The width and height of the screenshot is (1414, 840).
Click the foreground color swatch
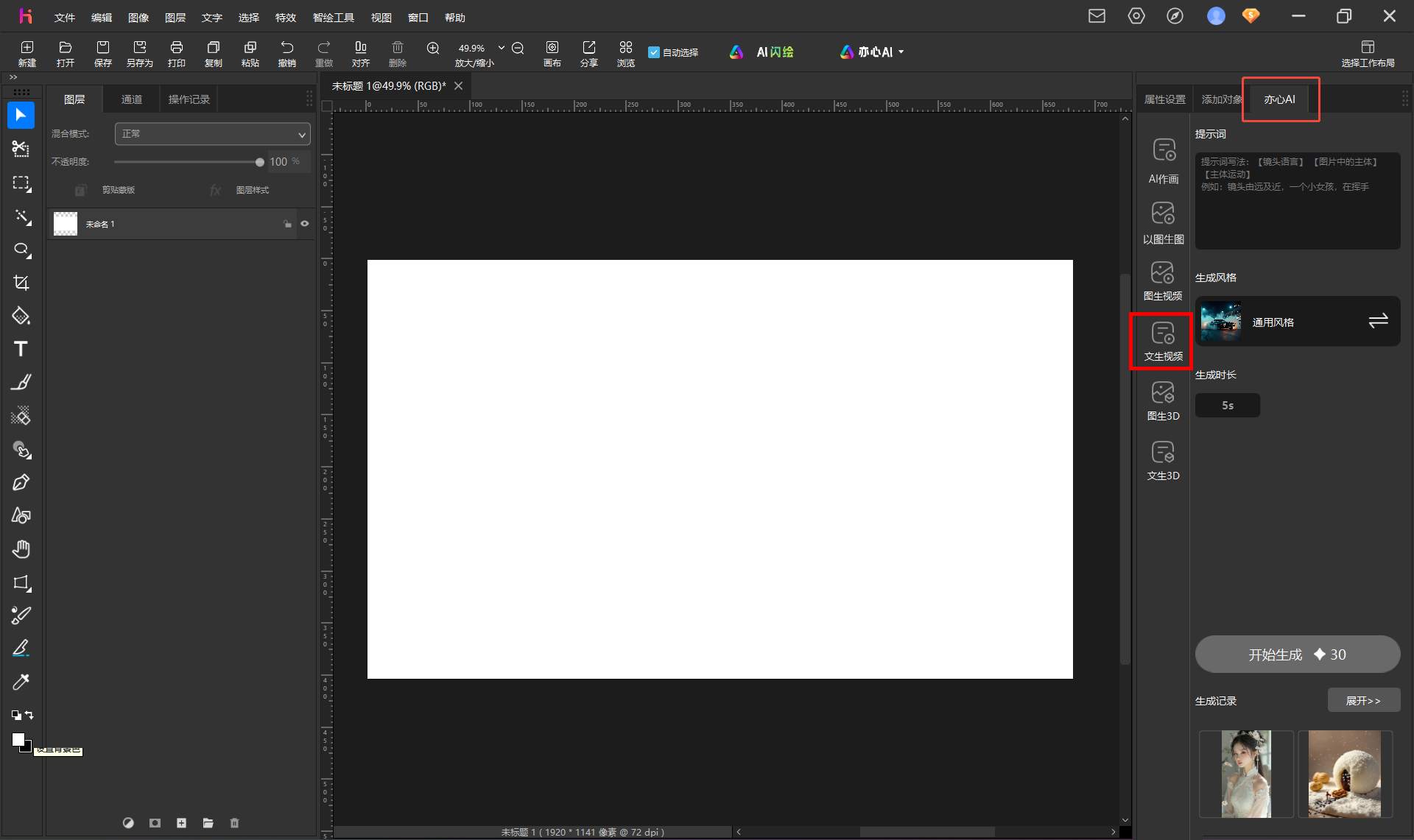click(18, 739)
